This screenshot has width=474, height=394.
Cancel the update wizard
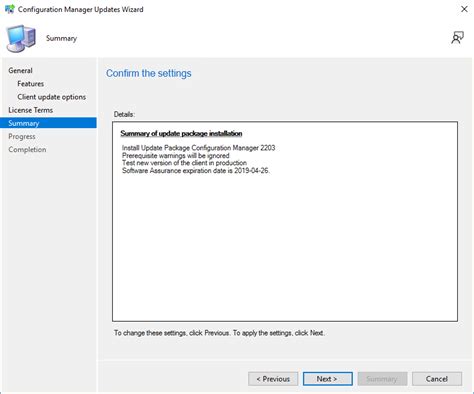[437, 379]
